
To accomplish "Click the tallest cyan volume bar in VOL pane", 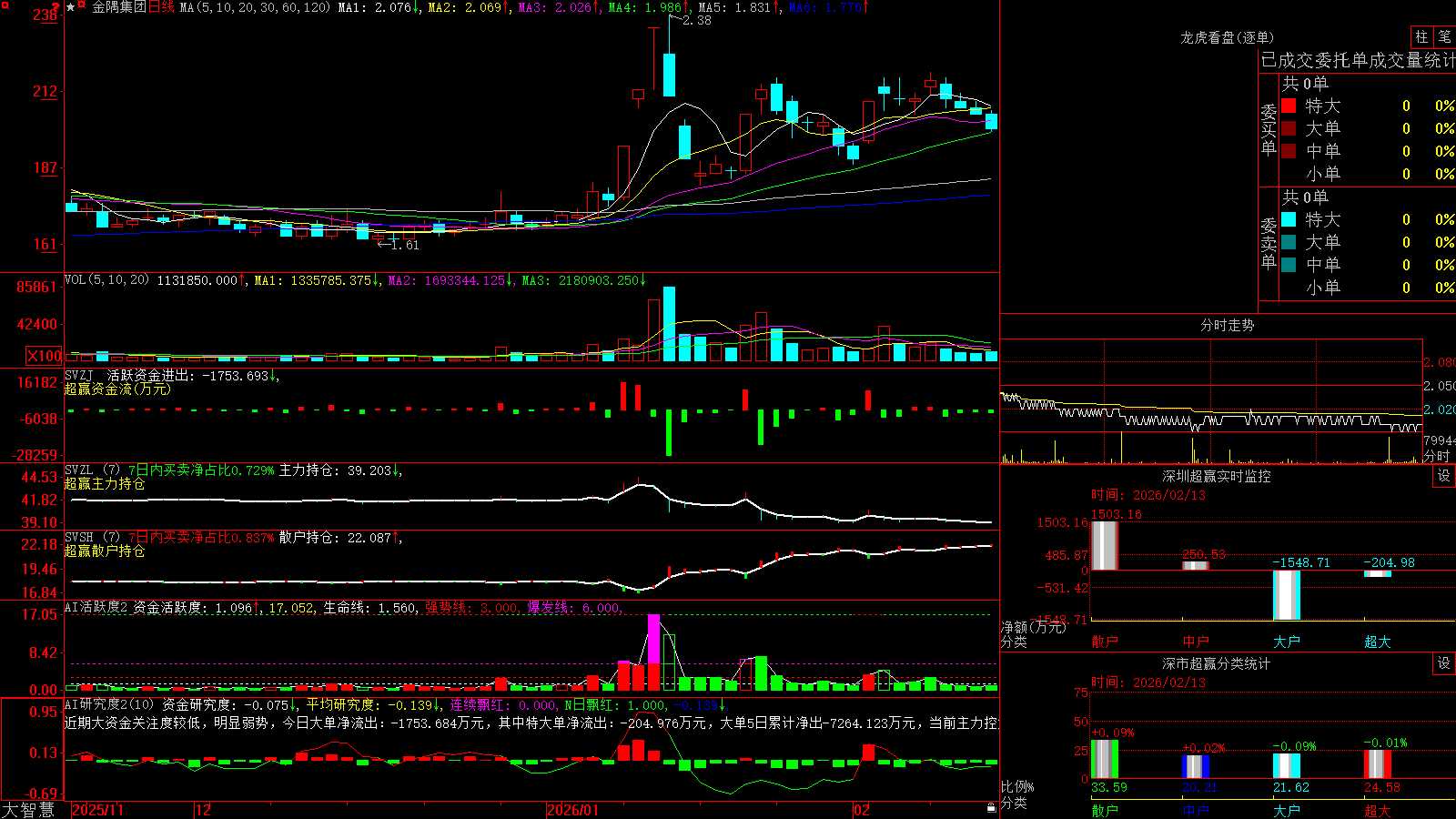I will [x=669, y=324].
